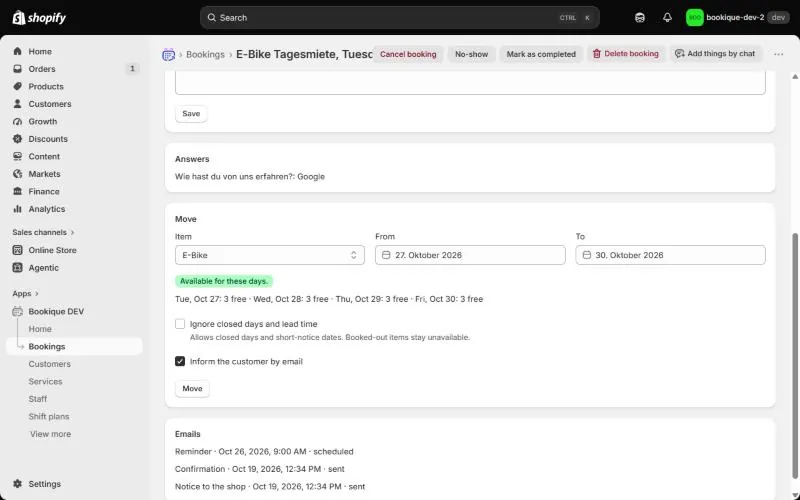This screenshot has width=800, height=500.
Task: Click the Settings gear icon
Action: [17, 484]
